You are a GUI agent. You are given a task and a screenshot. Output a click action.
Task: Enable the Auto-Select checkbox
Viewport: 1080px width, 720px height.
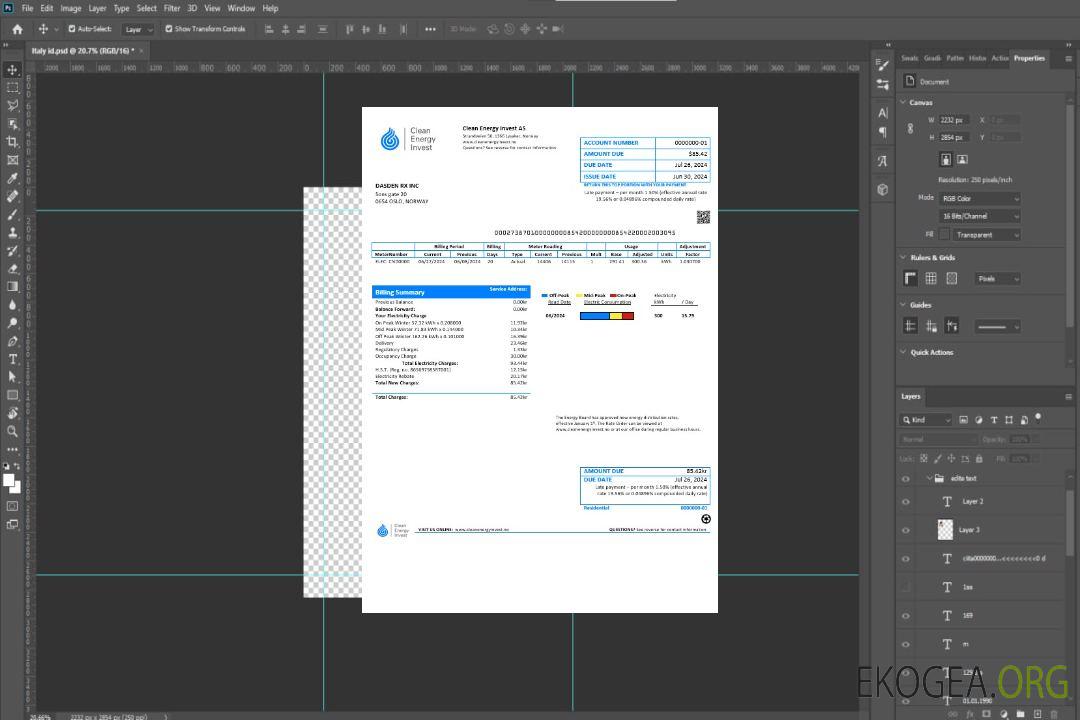[71, 29]
